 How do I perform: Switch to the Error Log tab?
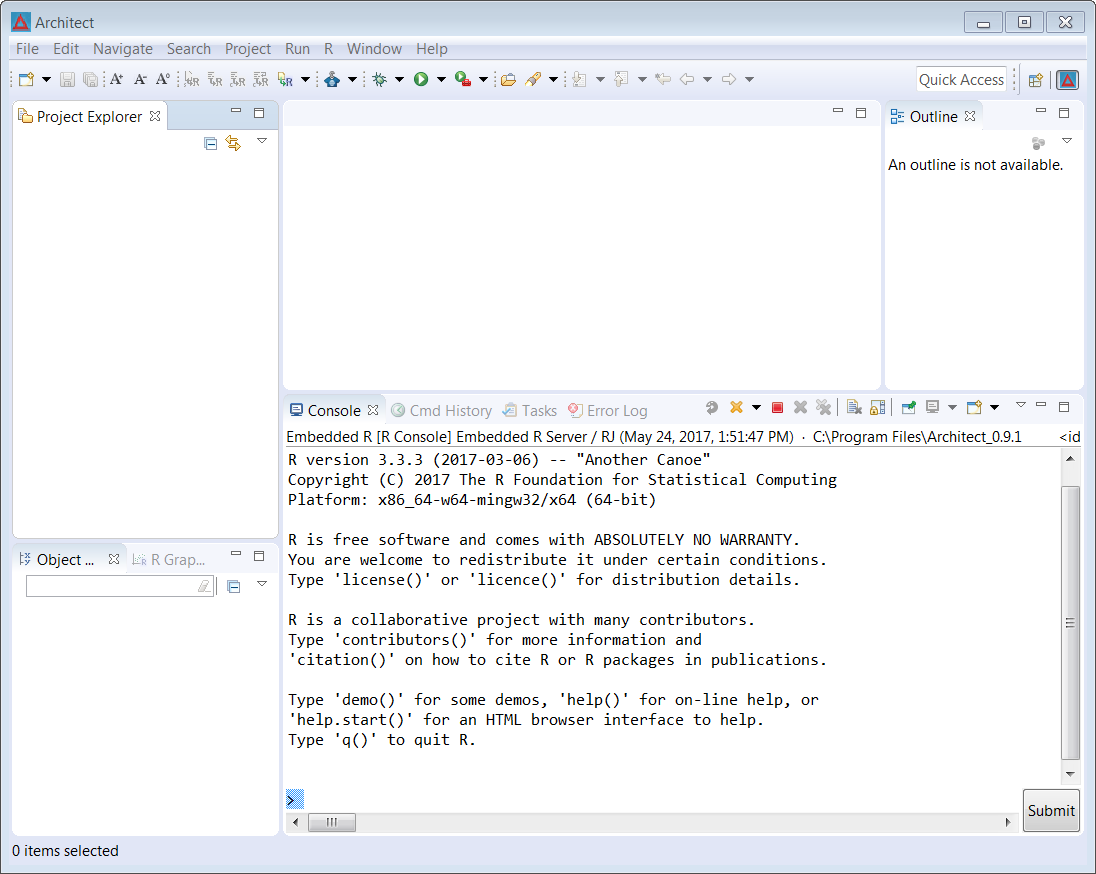point(608,410)
